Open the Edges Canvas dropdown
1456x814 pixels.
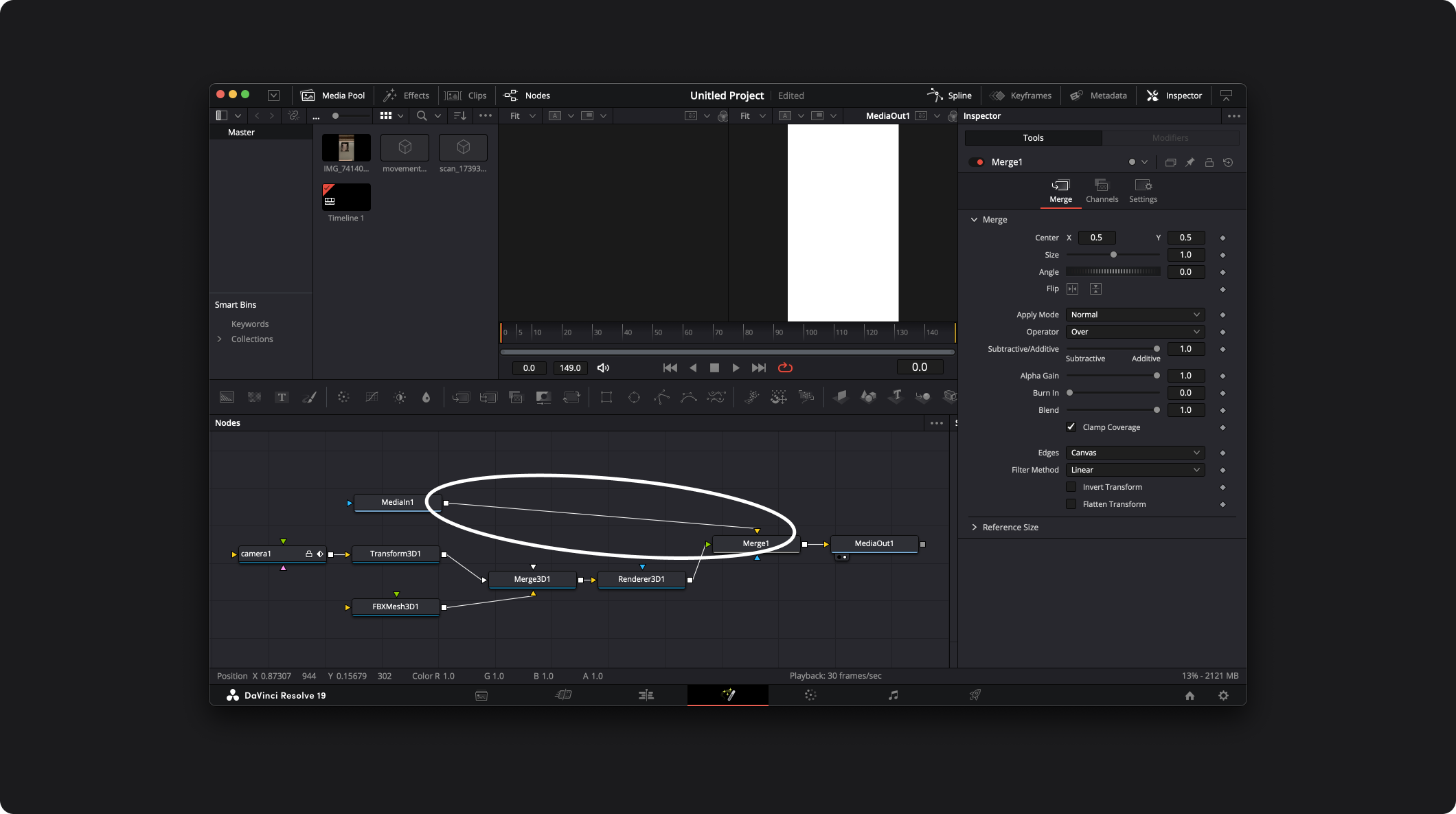point(1135,453)
